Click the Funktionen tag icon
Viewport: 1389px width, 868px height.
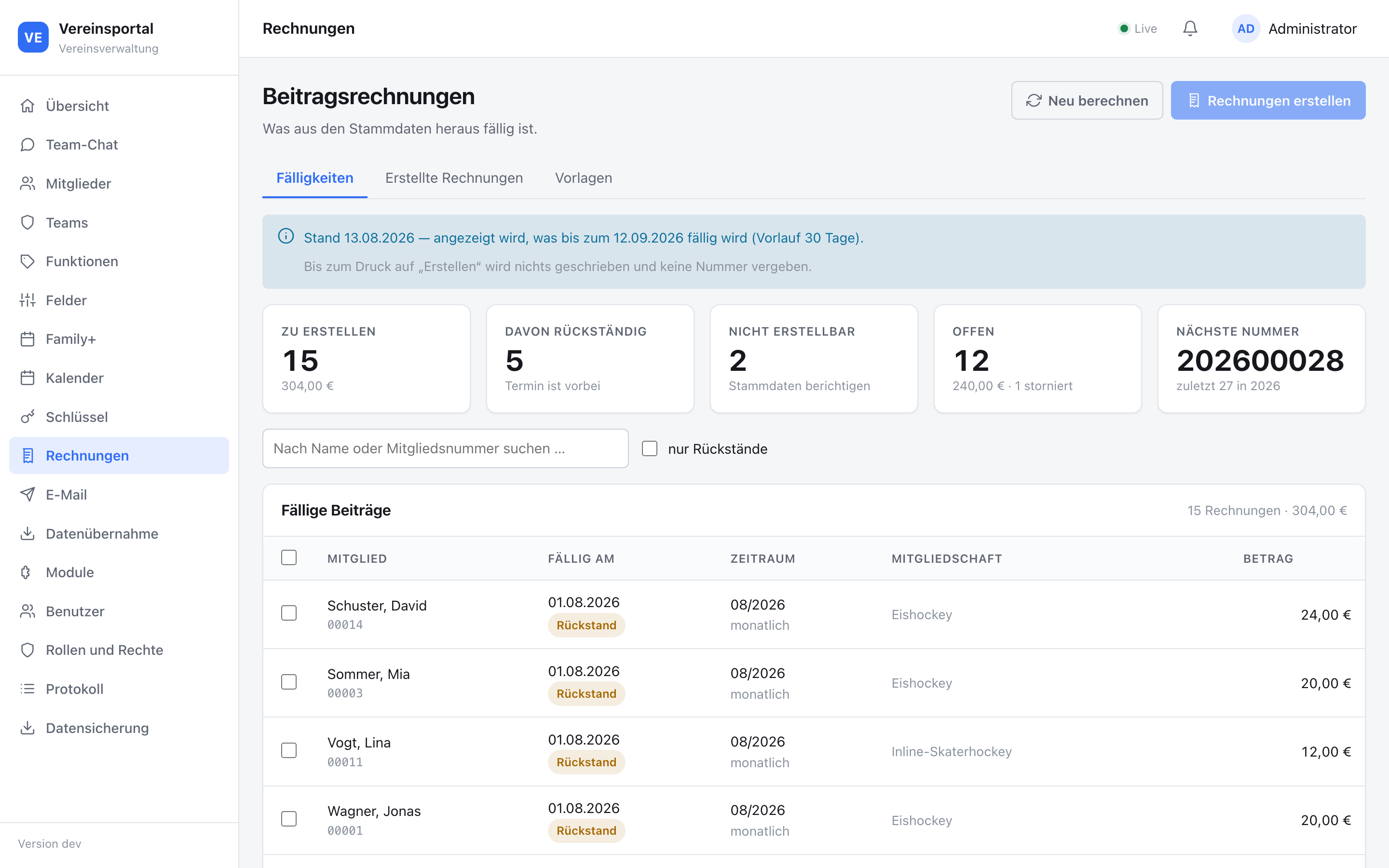(x=27, y=261)
